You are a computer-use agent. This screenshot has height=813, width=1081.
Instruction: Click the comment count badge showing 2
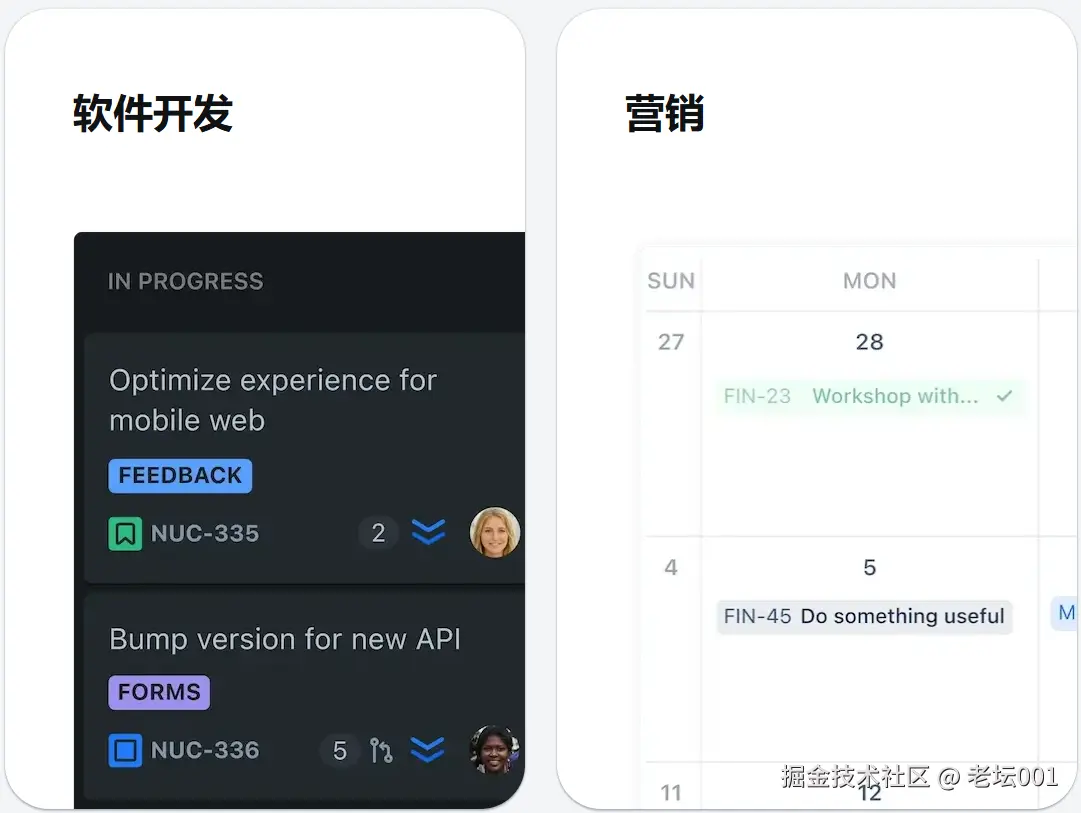click(x=378, y=532)
